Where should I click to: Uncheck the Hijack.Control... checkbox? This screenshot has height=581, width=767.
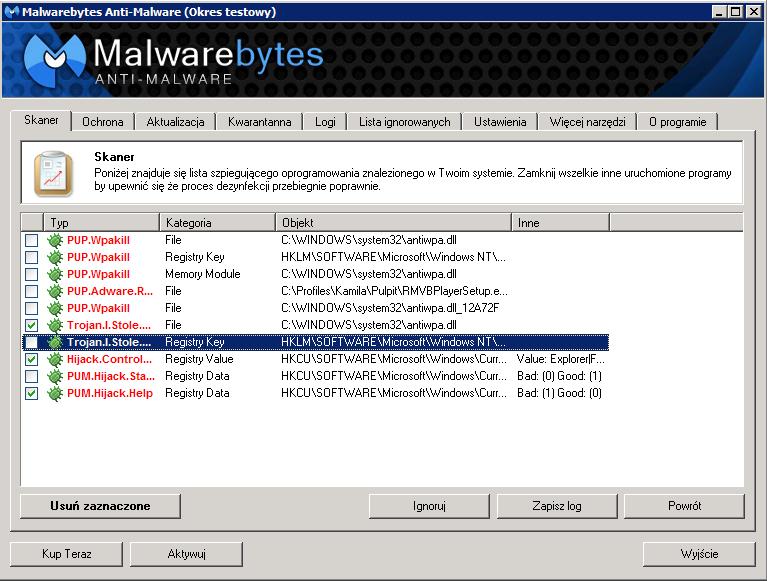click(31, 359)
